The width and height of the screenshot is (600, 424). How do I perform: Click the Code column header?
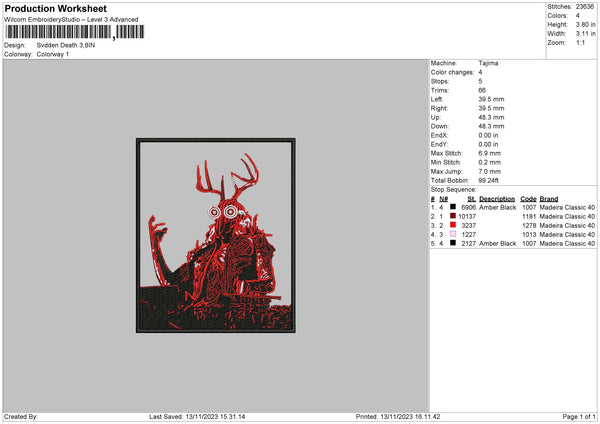(x=528, y=198)
